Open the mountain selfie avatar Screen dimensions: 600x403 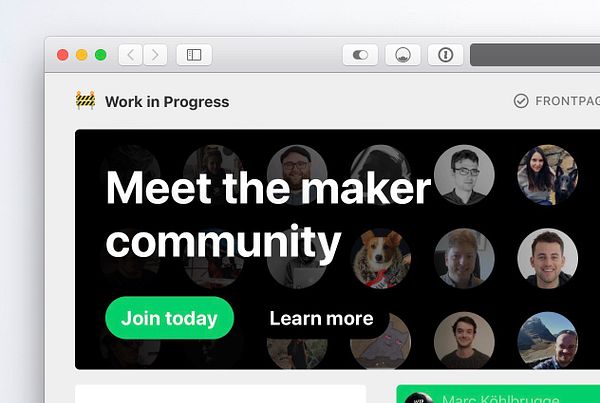[548, 341]
